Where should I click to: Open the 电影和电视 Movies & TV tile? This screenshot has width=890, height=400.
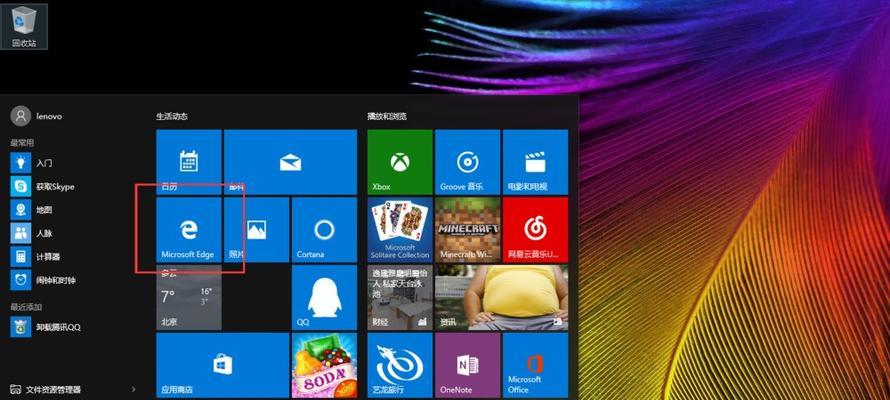535,162
